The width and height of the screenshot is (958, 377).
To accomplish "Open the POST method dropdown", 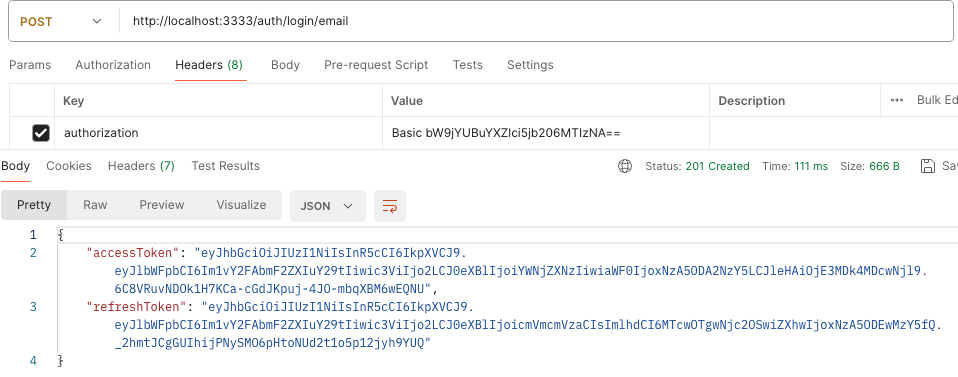I will 61,21.
